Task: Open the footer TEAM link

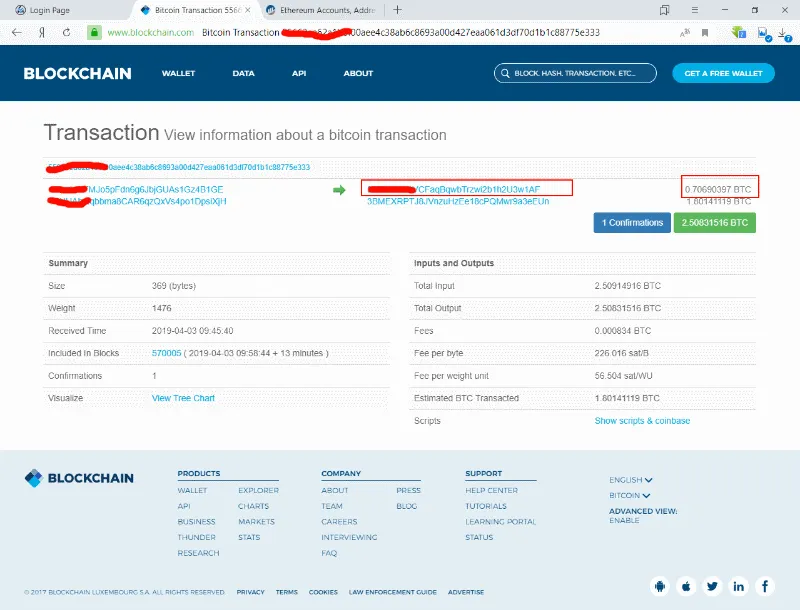Action: click(x=332, y=506)
